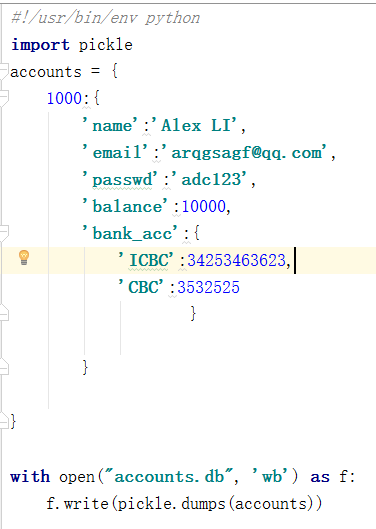
Task: Click the 'balance' dictionary key
Action: pyautogui.click(x=125, y=206)
